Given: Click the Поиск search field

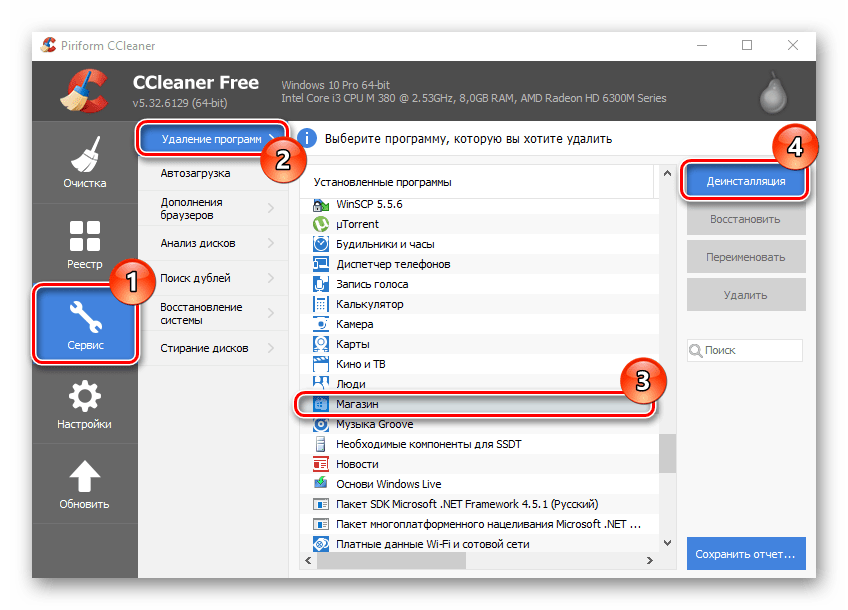Looking at the screenshot, I should [x=751, y=350].
